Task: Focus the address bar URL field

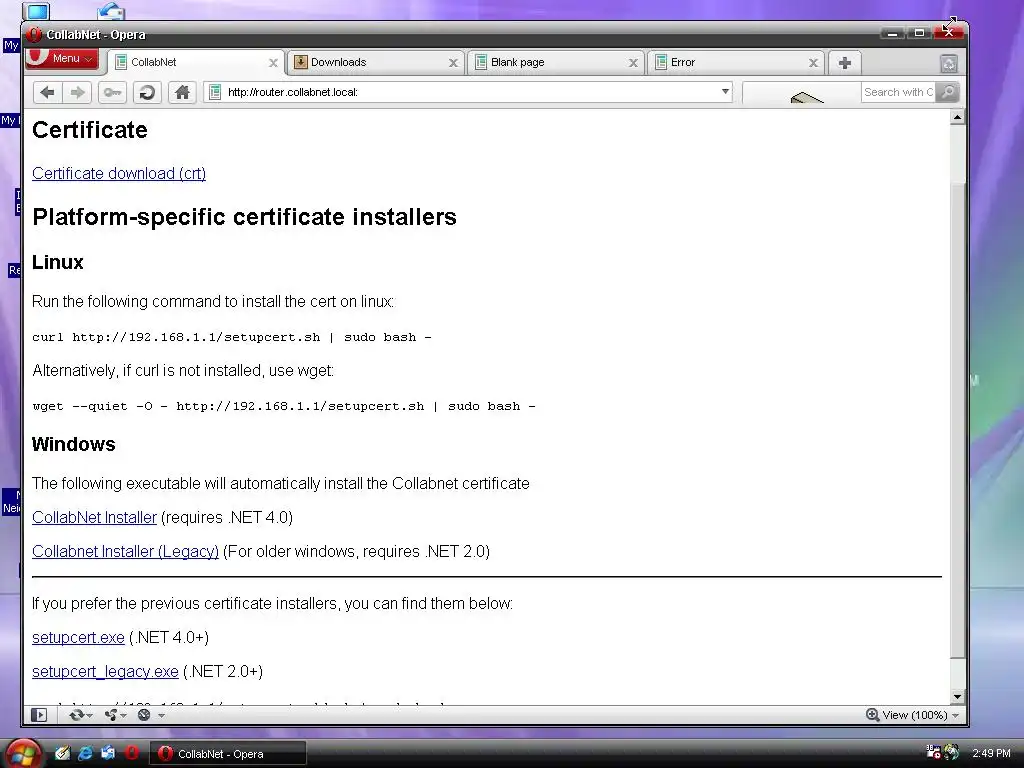Action: (468, 92)
